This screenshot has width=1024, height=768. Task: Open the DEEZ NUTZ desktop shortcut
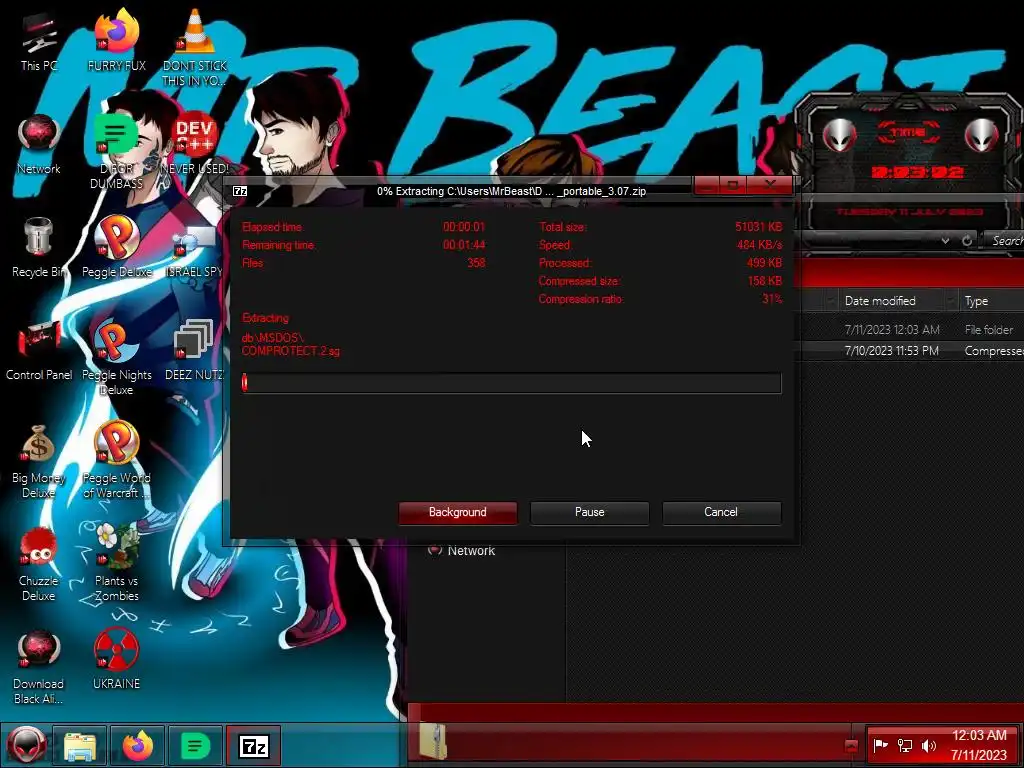click(x=195, y=350)
